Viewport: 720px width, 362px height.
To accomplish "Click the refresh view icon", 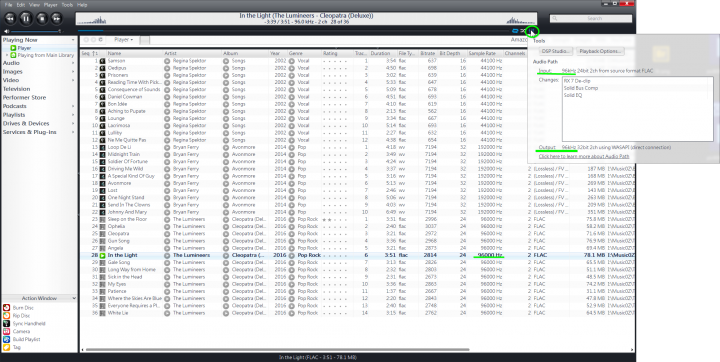I will coord(101,40).
